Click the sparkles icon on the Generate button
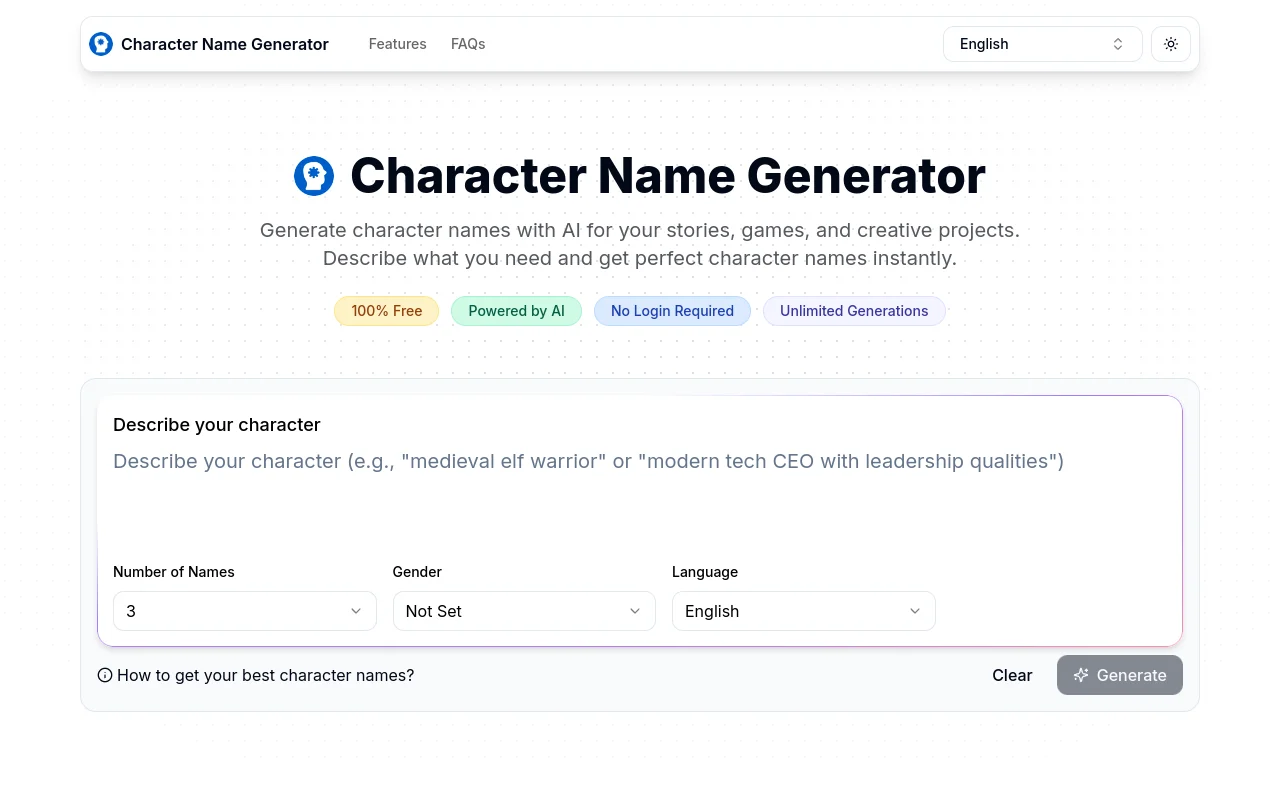Image resolution: width=1280 pixels, height=800 pixels. click(x=1081, y=675)
